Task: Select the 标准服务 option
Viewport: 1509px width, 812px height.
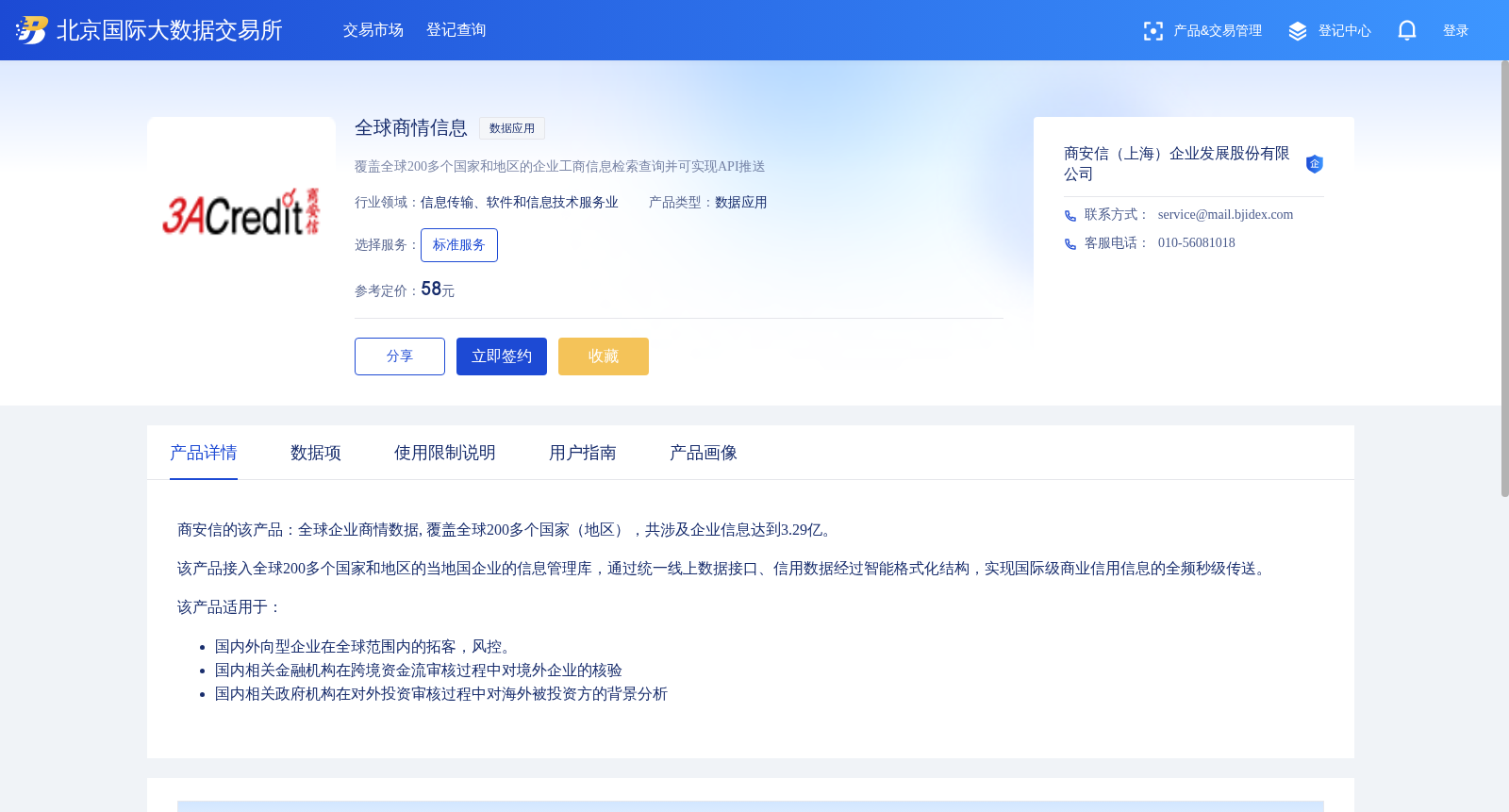Action: coord(459,245)
